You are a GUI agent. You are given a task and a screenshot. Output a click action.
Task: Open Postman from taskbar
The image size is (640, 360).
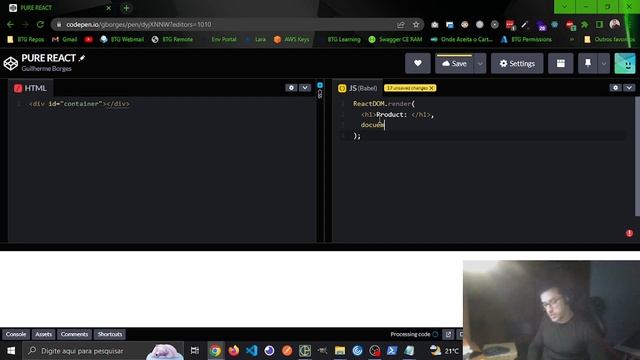tap(287, 351)
